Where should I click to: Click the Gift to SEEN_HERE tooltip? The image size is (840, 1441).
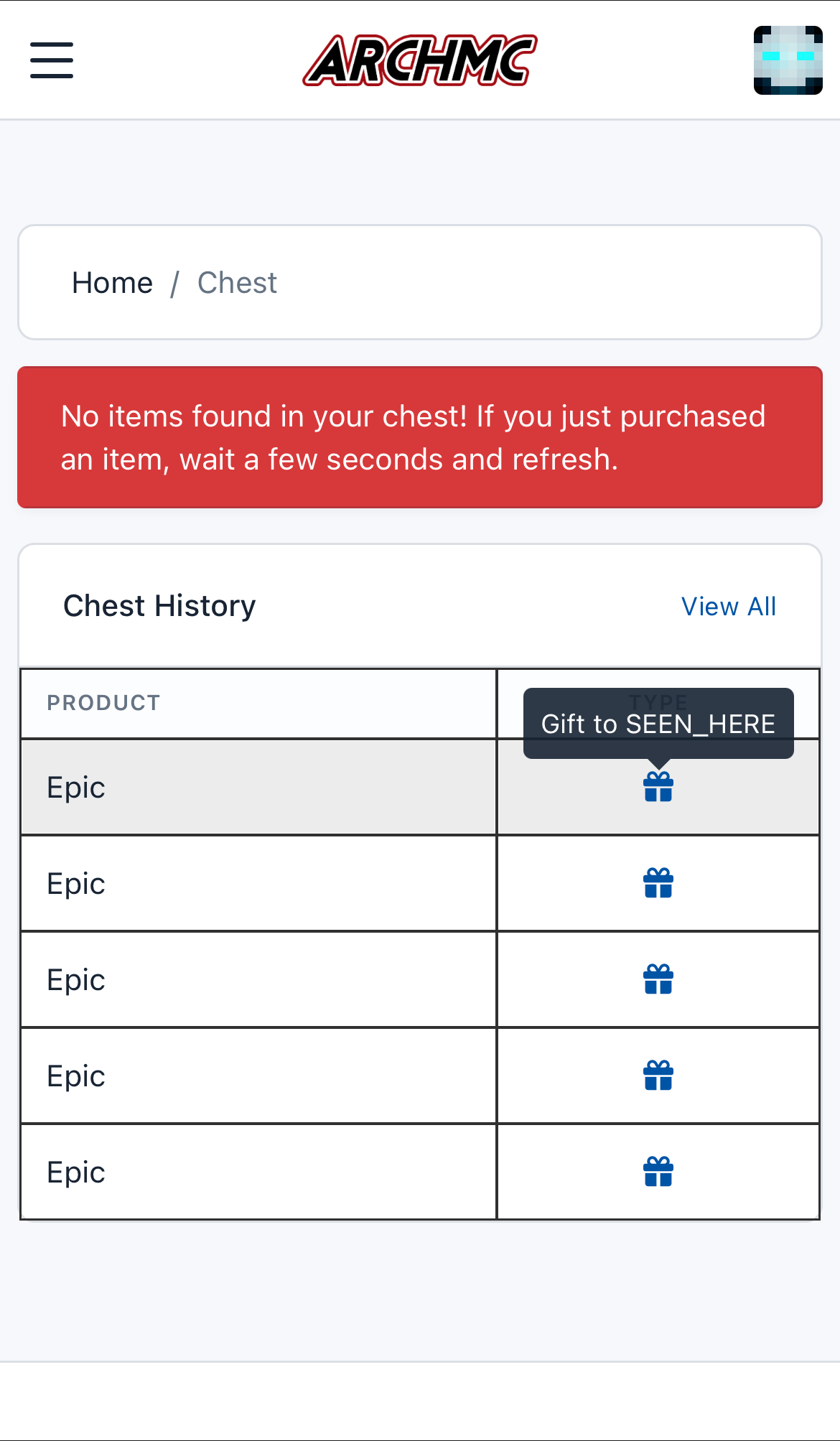[x=658, y=723]
